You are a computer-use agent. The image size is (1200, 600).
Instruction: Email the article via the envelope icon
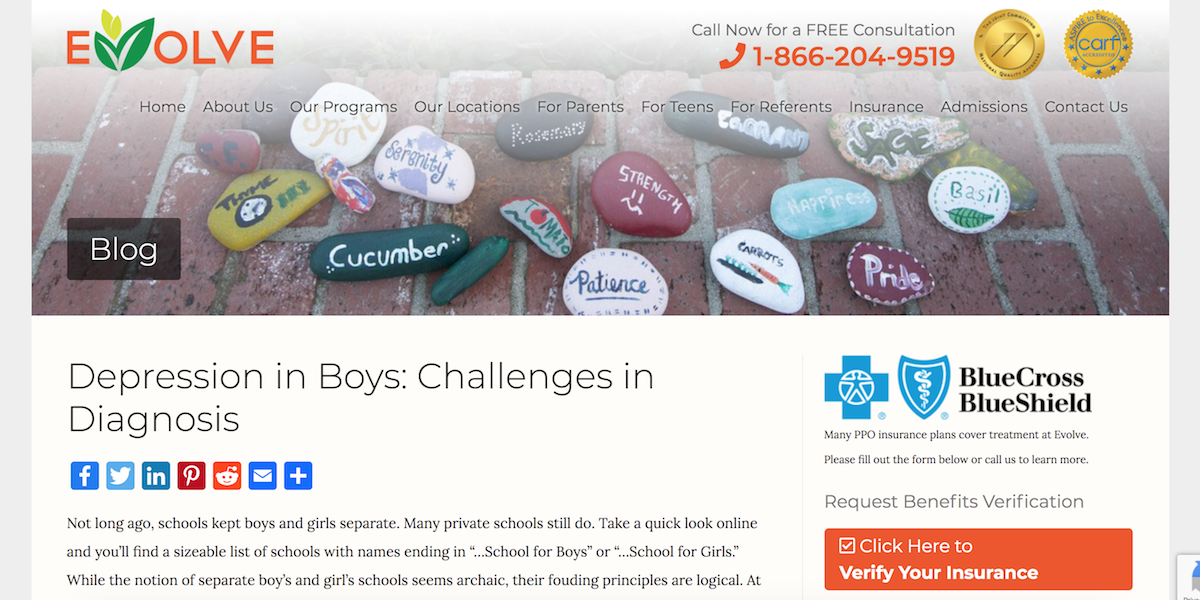coord(263,475)
